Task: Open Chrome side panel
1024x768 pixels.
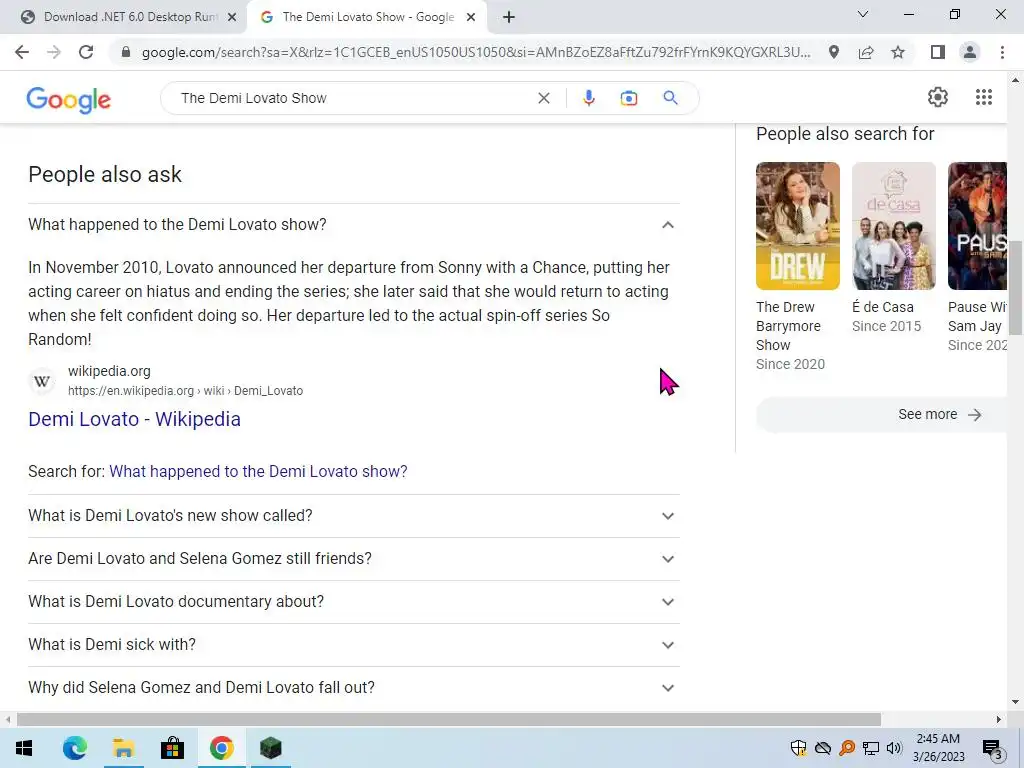Action: point(938,52)
